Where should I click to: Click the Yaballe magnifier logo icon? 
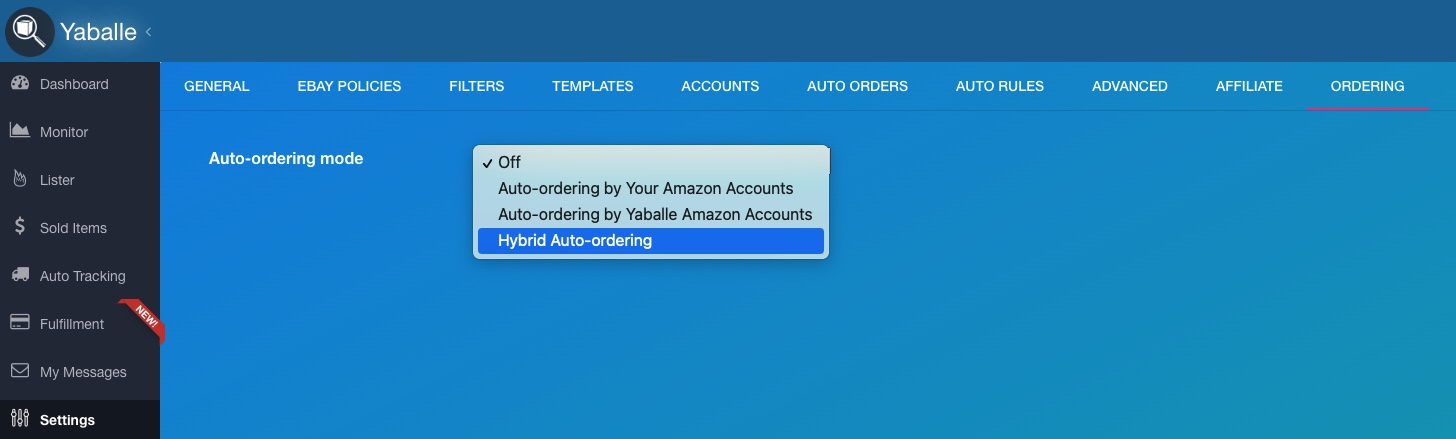pos(30,31)
